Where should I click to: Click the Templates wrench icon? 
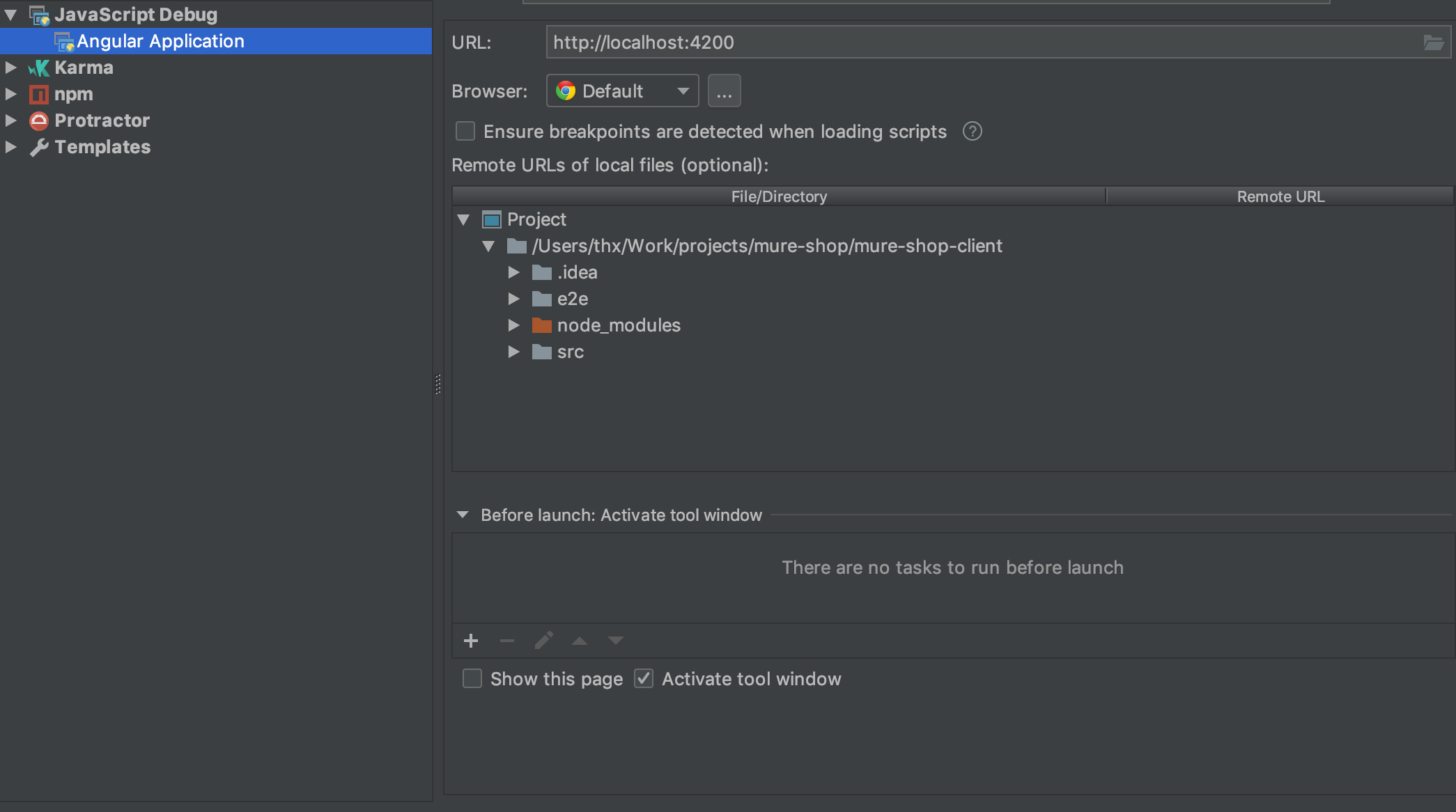39,147
